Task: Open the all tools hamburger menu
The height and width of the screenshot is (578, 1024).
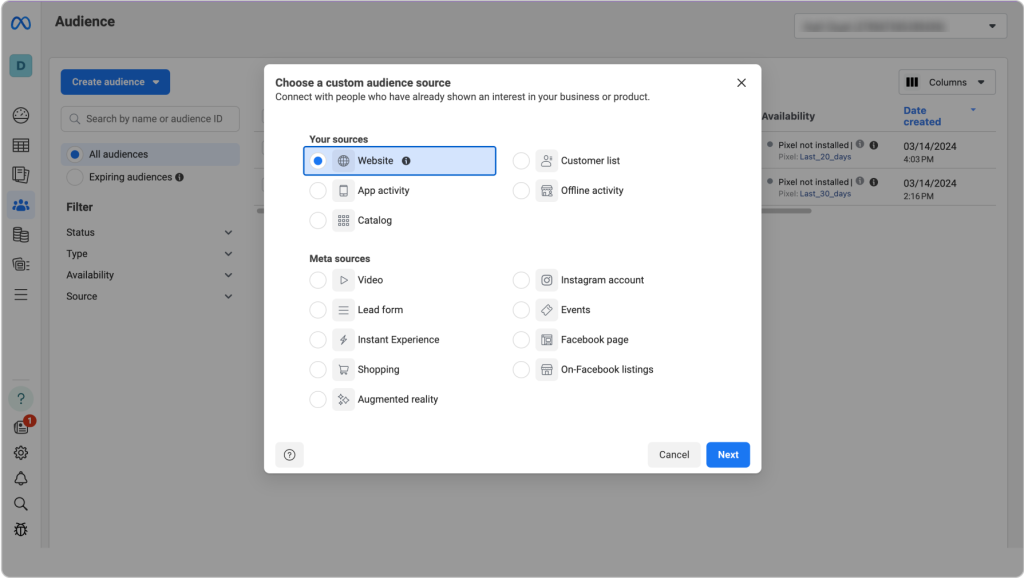Action: pyautogui.click(x=21, y=295)
